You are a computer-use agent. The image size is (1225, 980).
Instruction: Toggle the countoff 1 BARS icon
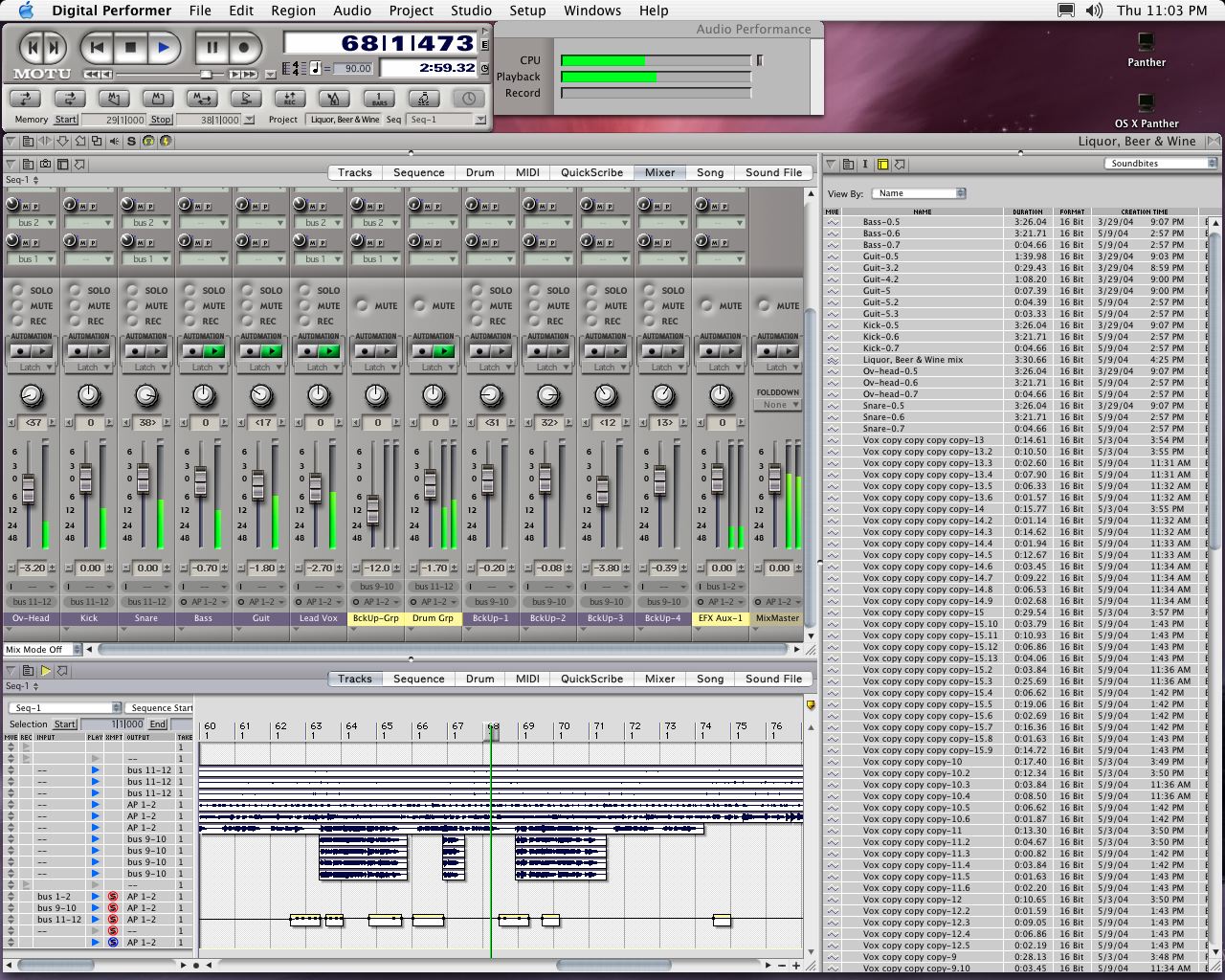(x=379, y=99)
